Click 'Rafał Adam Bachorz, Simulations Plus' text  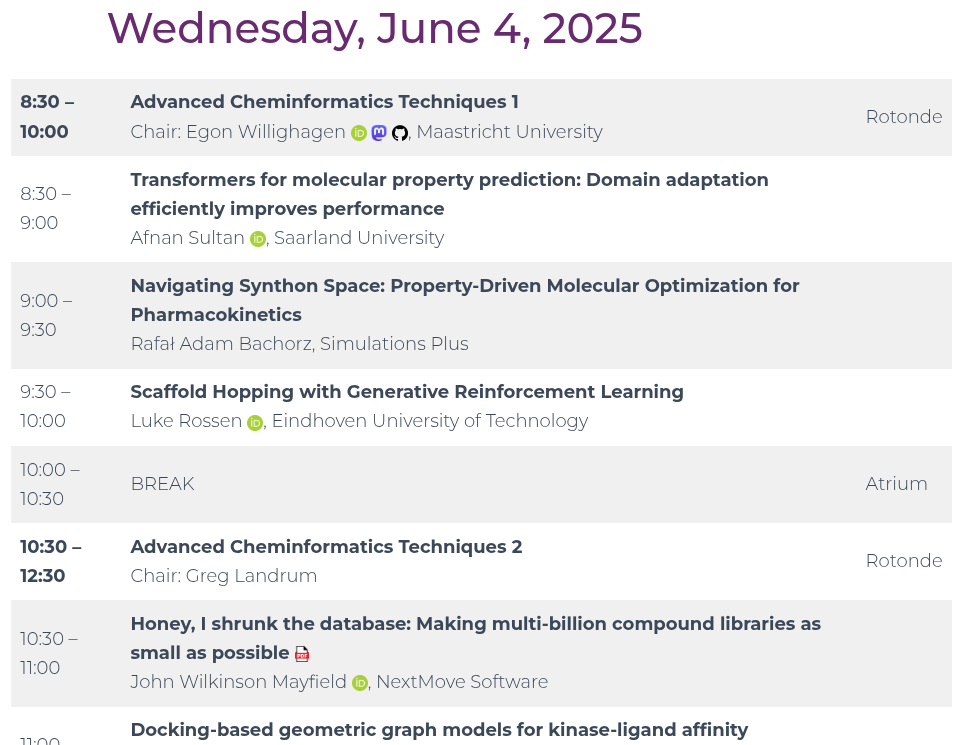point(299,344)
